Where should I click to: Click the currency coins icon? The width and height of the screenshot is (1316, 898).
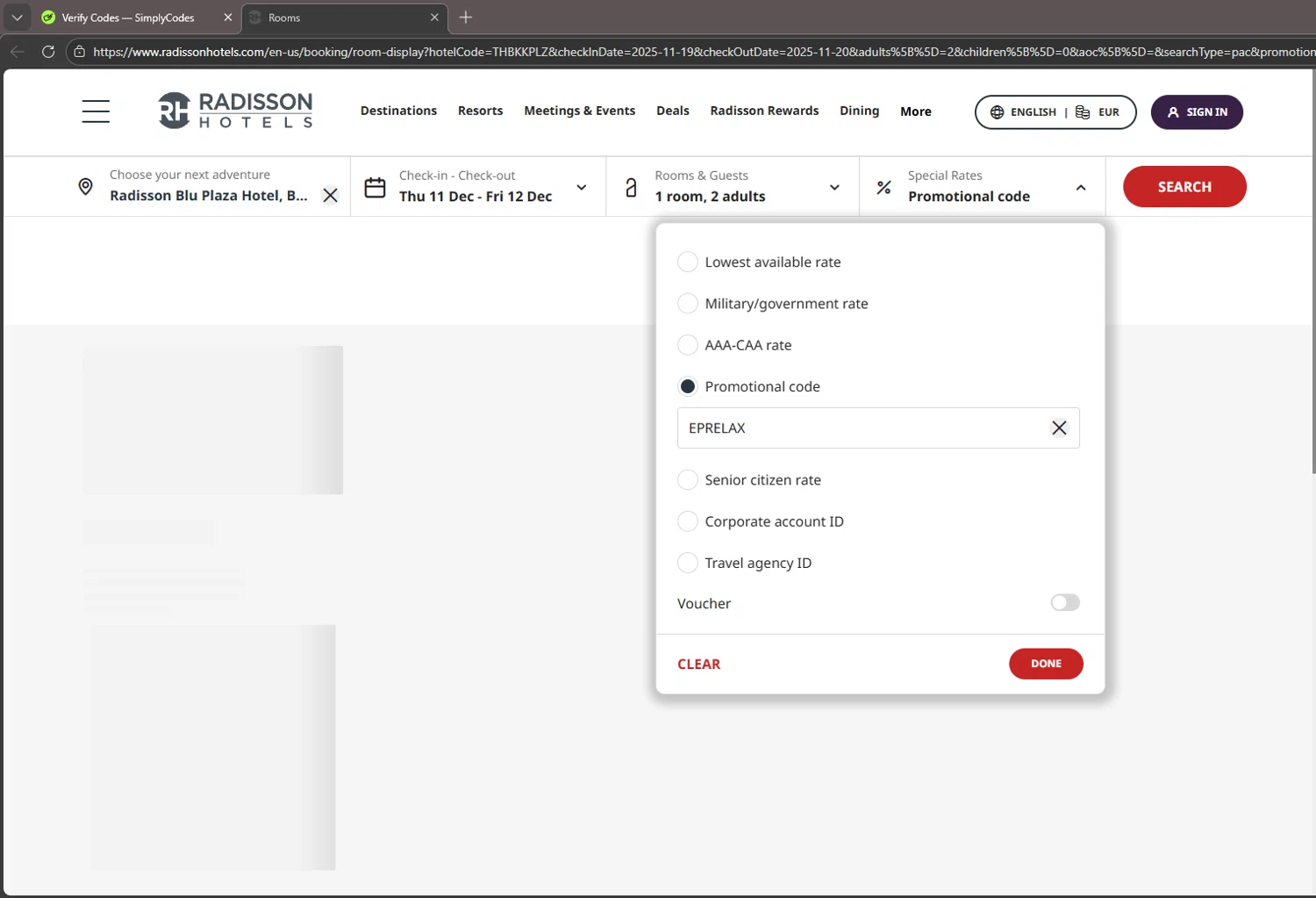click(x=1083, y=112)
